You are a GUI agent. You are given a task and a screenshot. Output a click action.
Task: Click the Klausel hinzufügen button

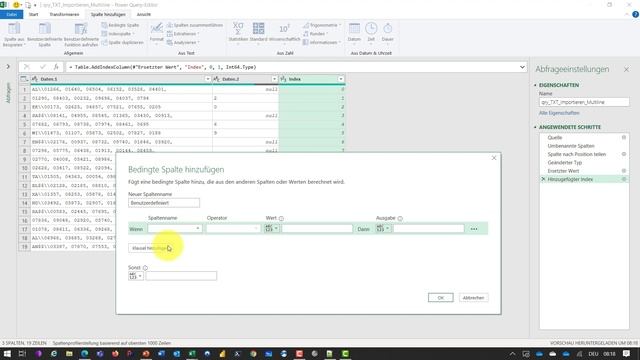(x=151, y=248)
